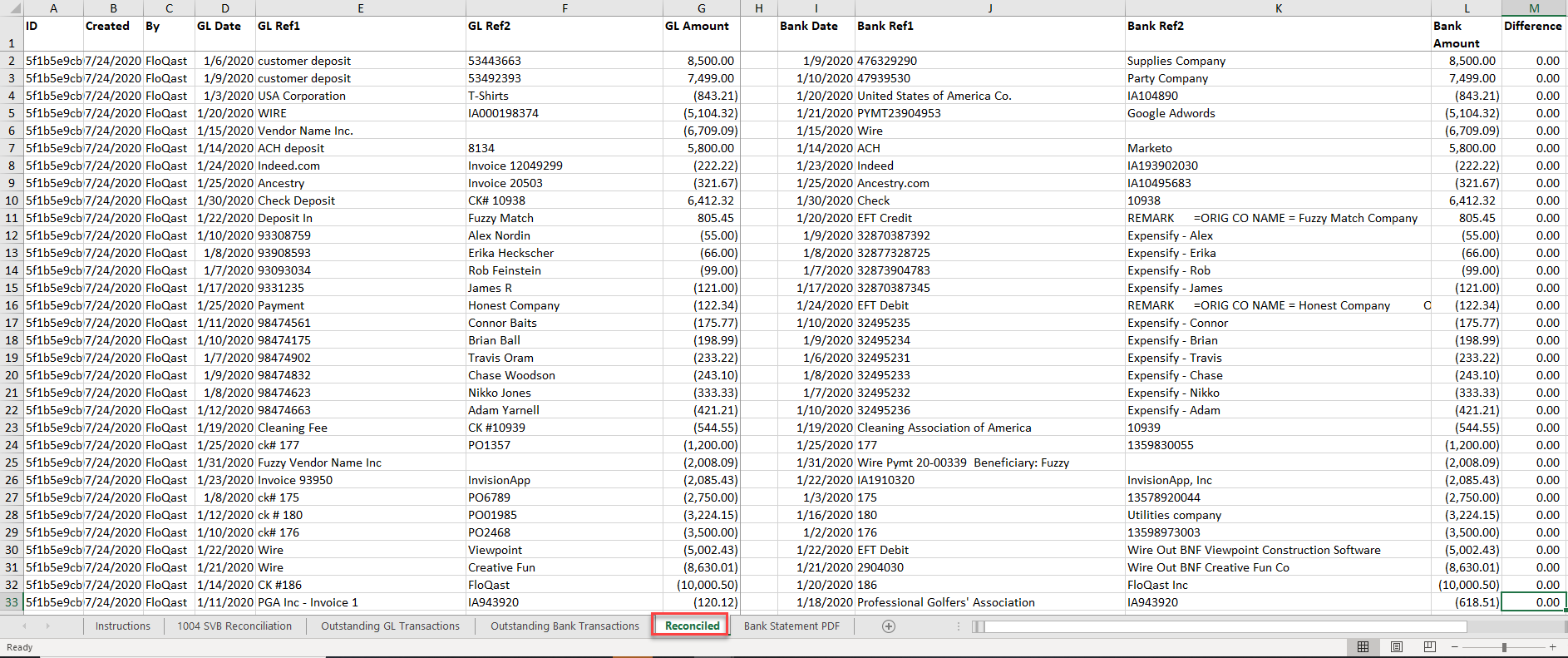Open the Instructions sheet tab
Viewport: 1568px width, 658px height.
(x=123, y=626)
